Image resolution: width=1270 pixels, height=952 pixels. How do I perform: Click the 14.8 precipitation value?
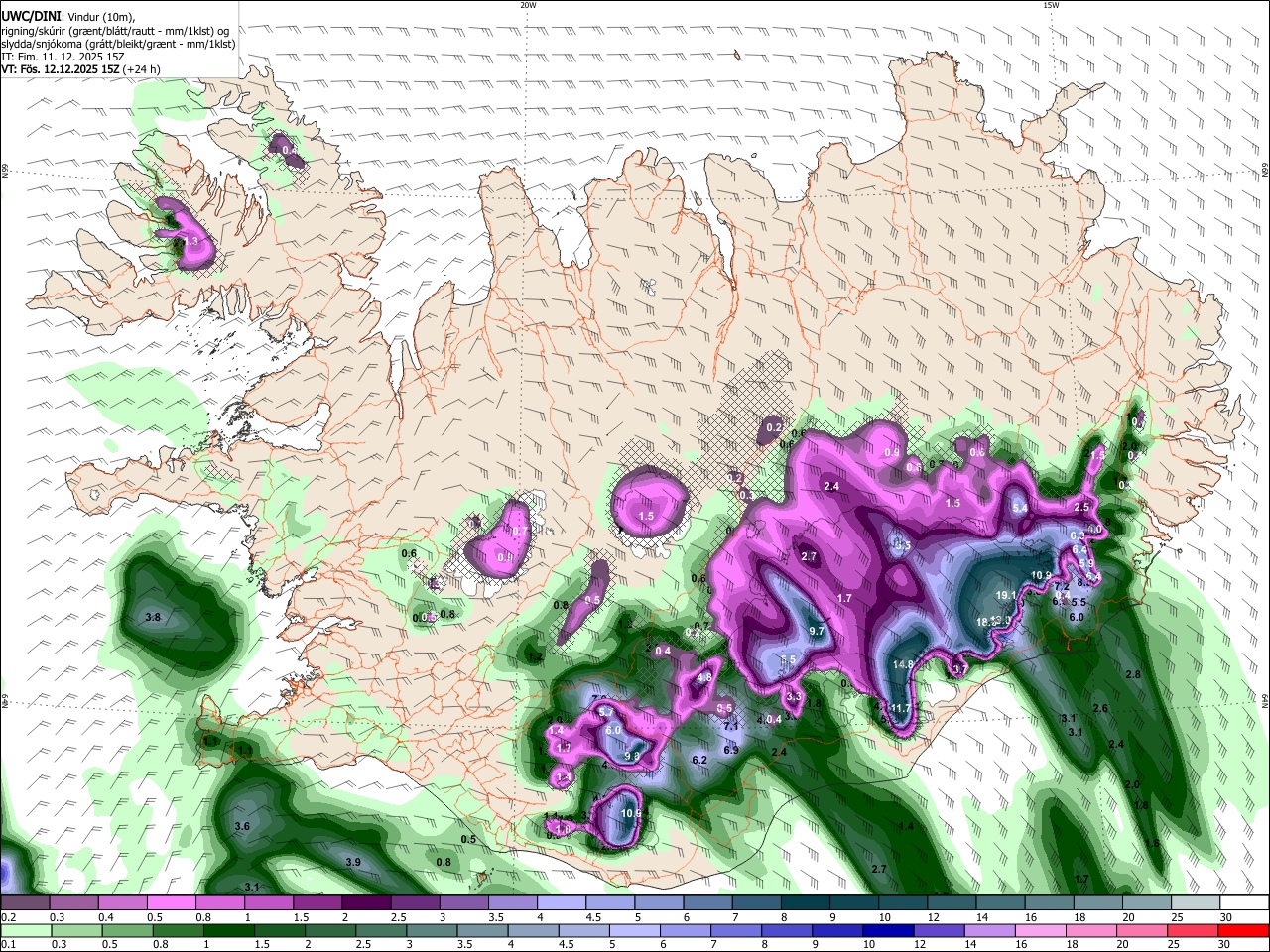[903, 665]
